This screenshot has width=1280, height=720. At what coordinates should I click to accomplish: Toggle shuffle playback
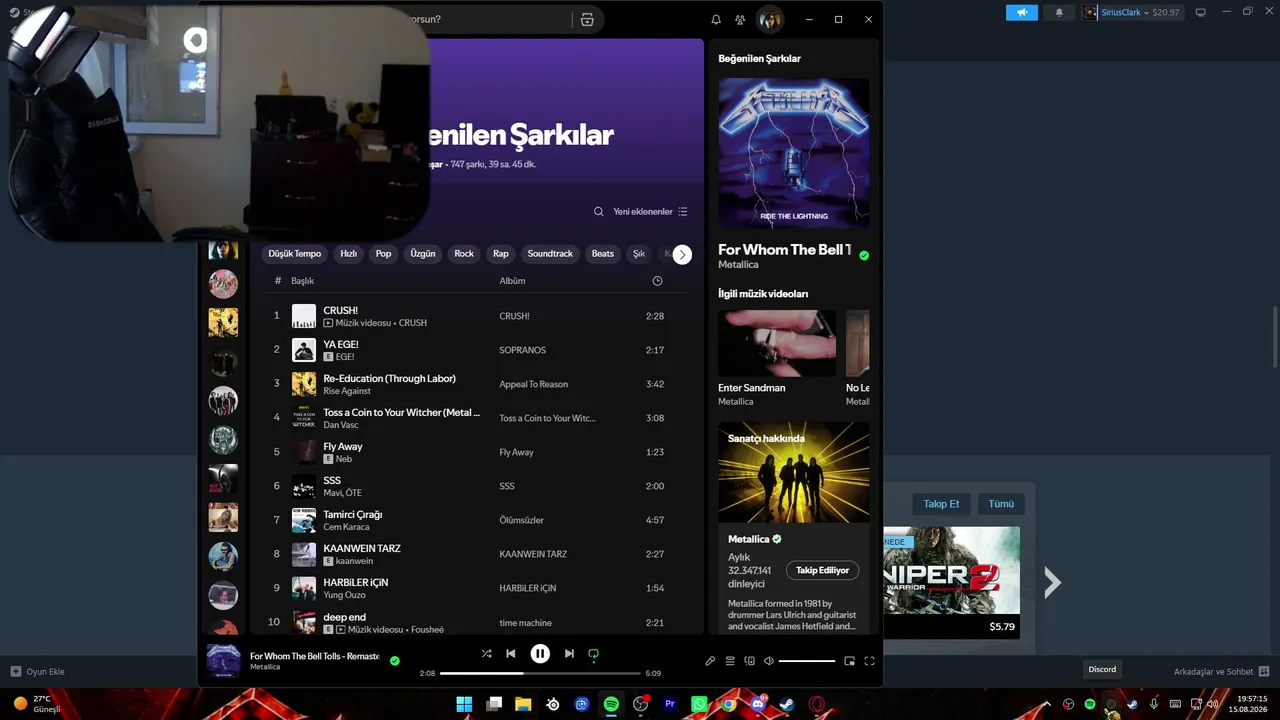(x=486, y=654)
